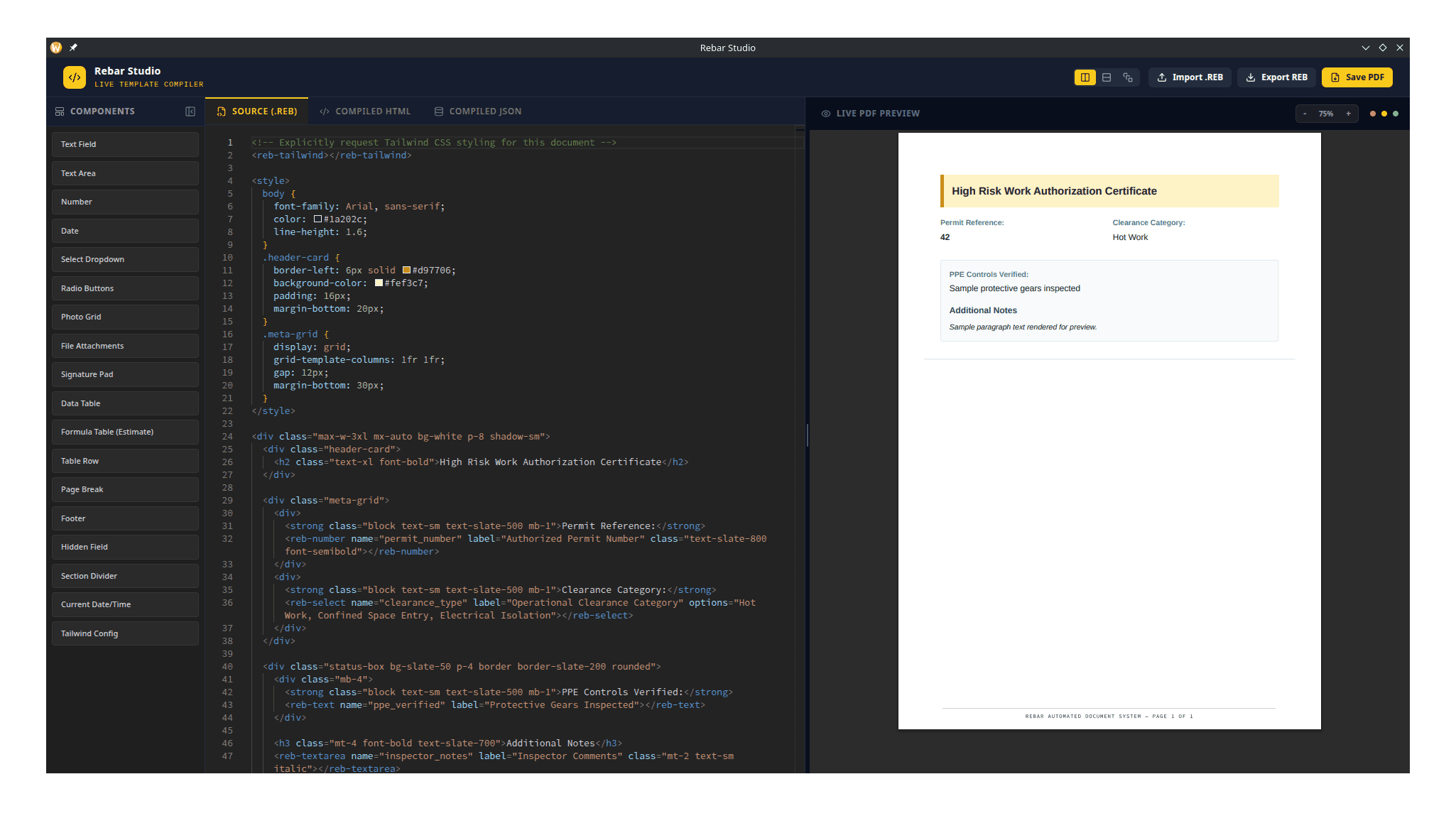Insert the Date component
1456x828 pixels.
pyautogui.click(x=125, y=231)
